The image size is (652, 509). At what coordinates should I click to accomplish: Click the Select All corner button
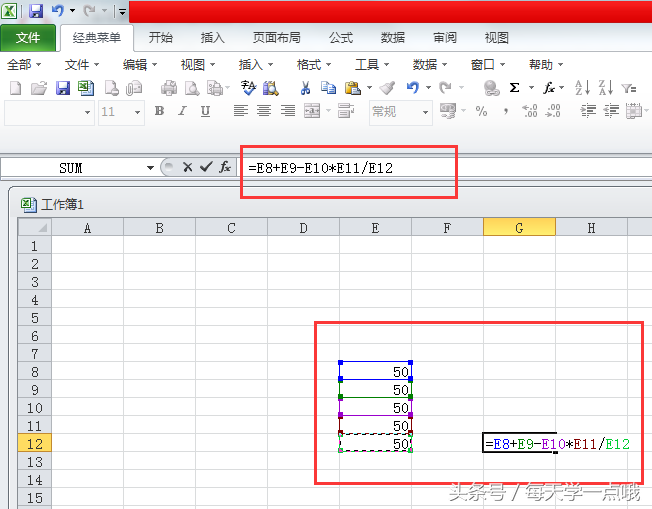tap(35, 227)
